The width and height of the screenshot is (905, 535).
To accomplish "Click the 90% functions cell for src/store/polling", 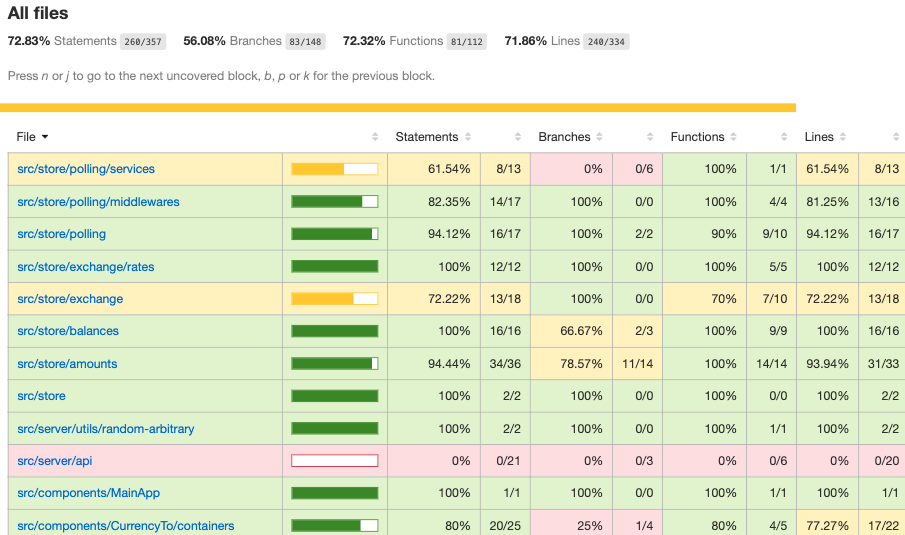I will [704, 234].
